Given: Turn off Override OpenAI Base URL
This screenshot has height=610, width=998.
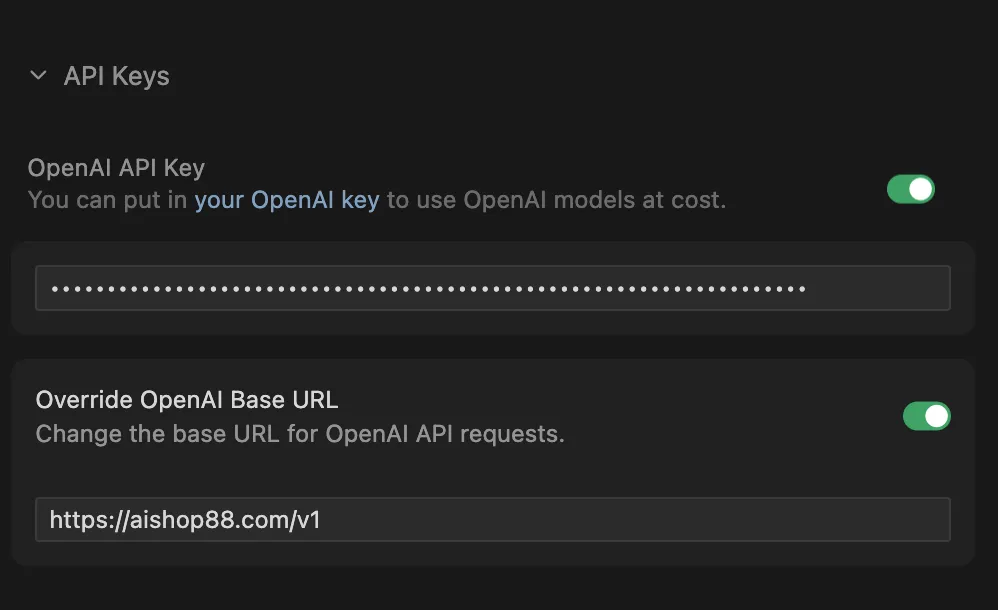Looking at the screenshot, I should 927,415.
